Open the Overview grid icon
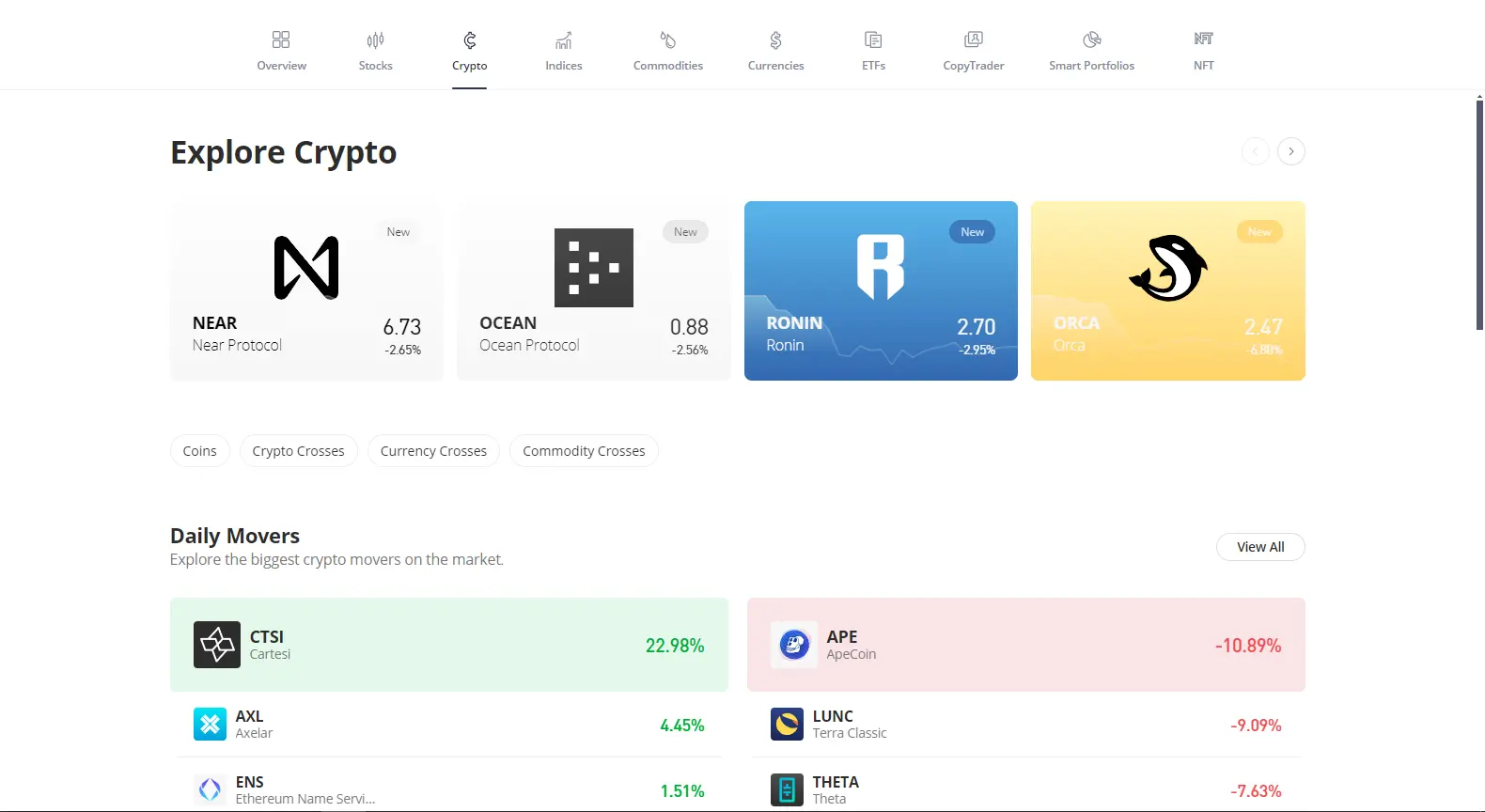 (x=281, y=39)
